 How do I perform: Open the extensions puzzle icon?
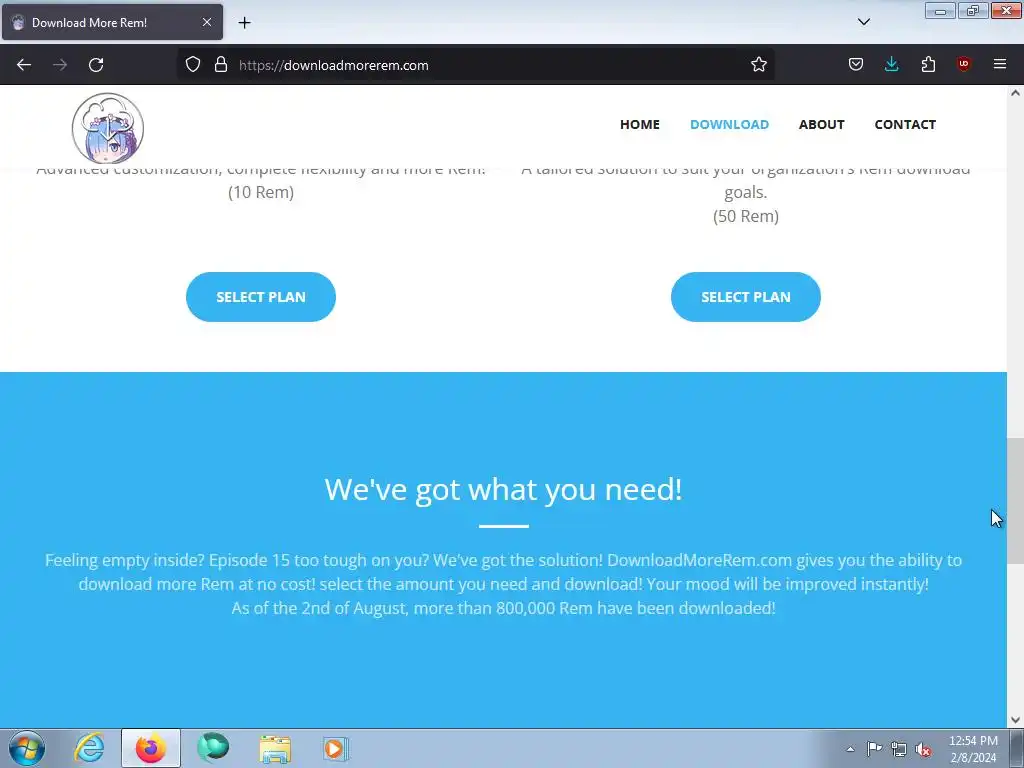(928, 64)
